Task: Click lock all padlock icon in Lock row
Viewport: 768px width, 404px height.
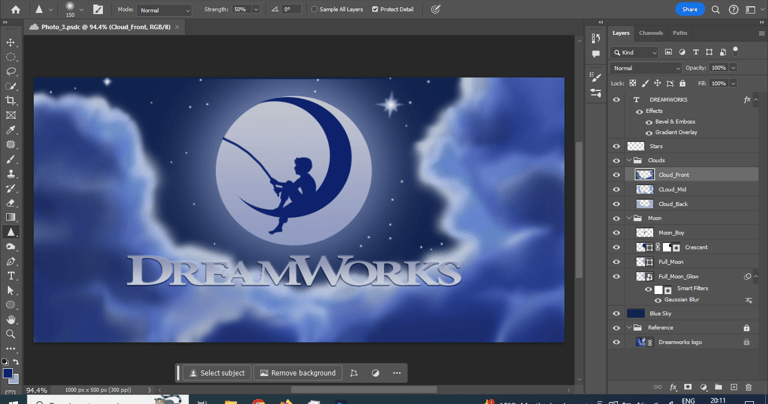Action: click(x=682, y=83)
